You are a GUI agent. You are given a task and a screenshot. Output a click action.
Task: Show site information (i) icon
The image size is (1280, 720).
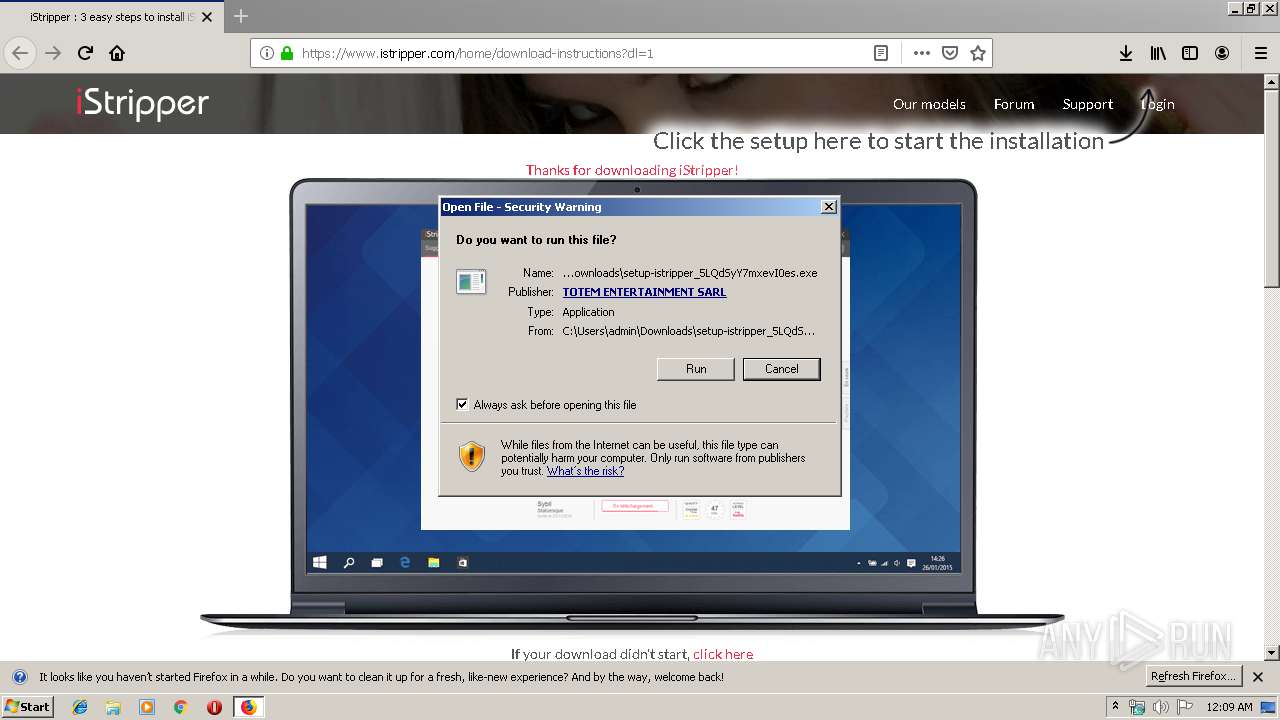(x=267, y=53)
